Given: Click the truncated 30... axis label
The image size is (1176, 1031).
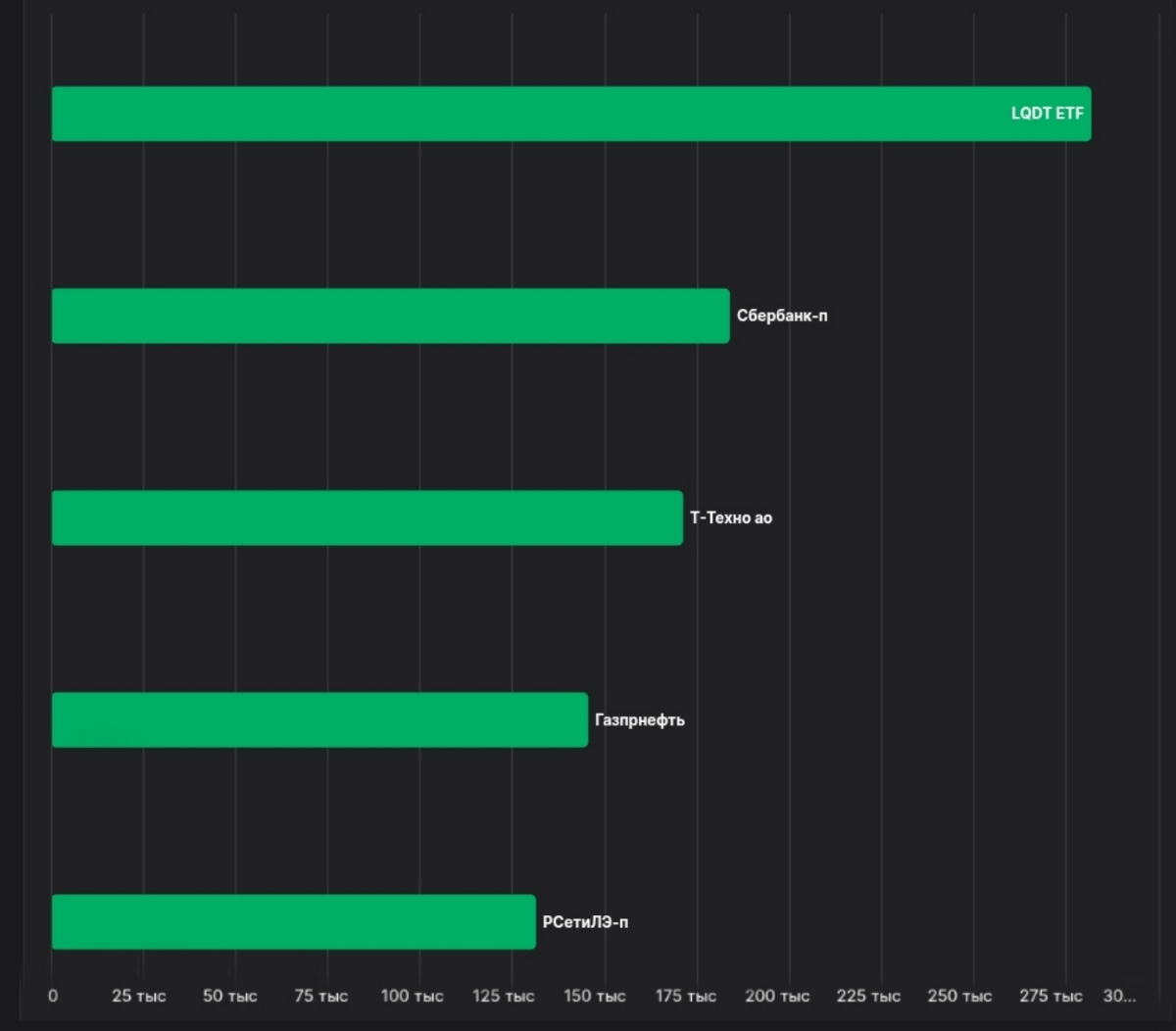Looking at the screenshot, I should click(x=1120, y=996).
